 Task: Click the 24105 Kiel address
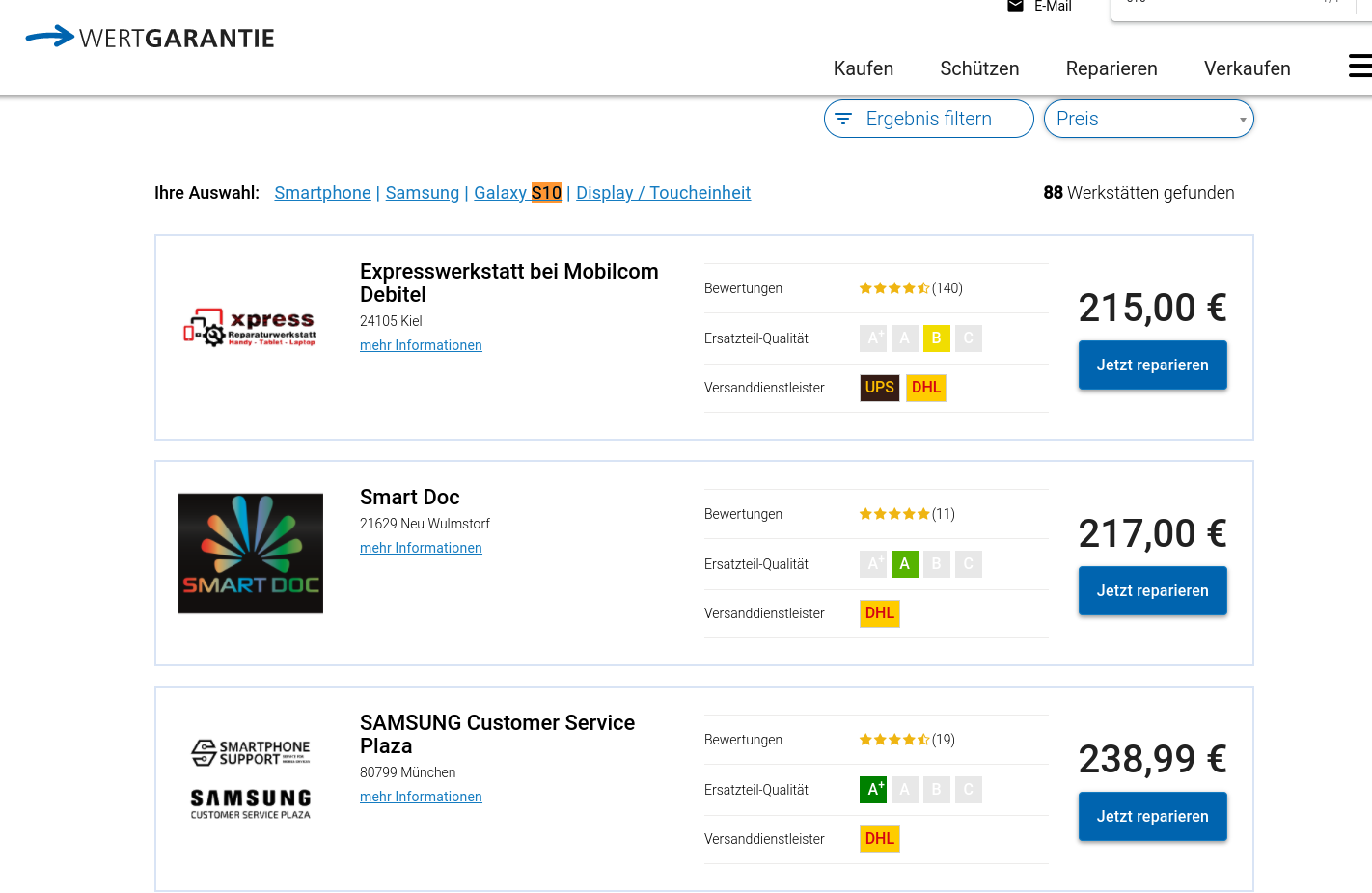point(391,321)
